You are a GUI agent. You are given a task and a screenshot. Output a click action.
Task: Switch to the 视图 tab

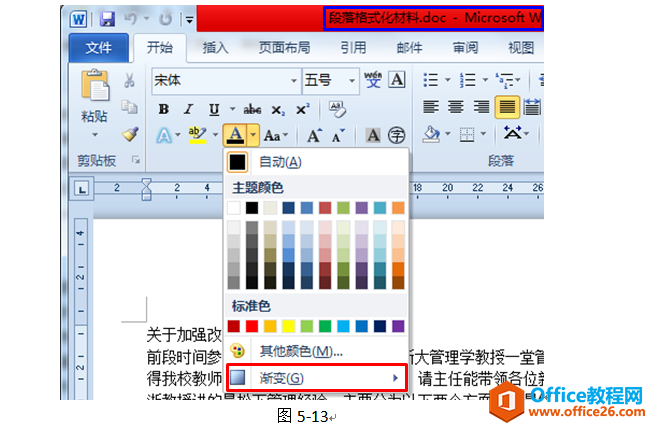pyautogui.click(x=521, y=48)
